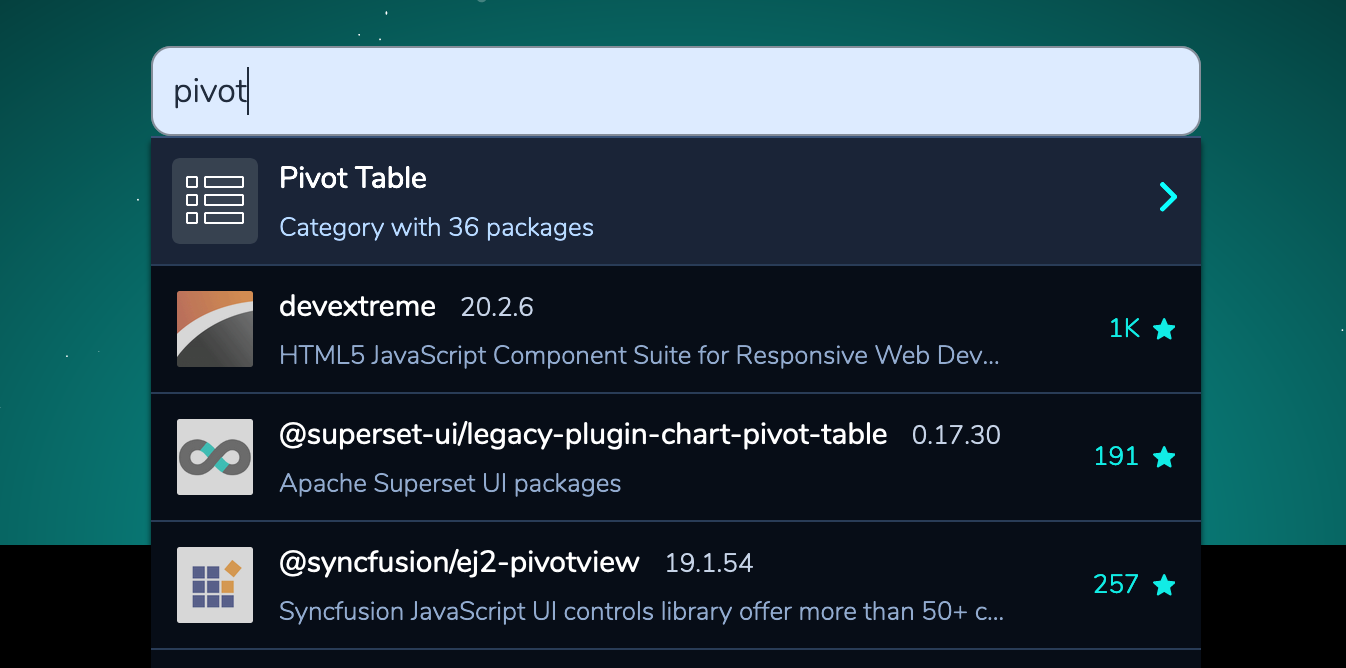Click the "Apache Superset UI packages" description
Screen dimensions: 1346x668
point(450,484)
